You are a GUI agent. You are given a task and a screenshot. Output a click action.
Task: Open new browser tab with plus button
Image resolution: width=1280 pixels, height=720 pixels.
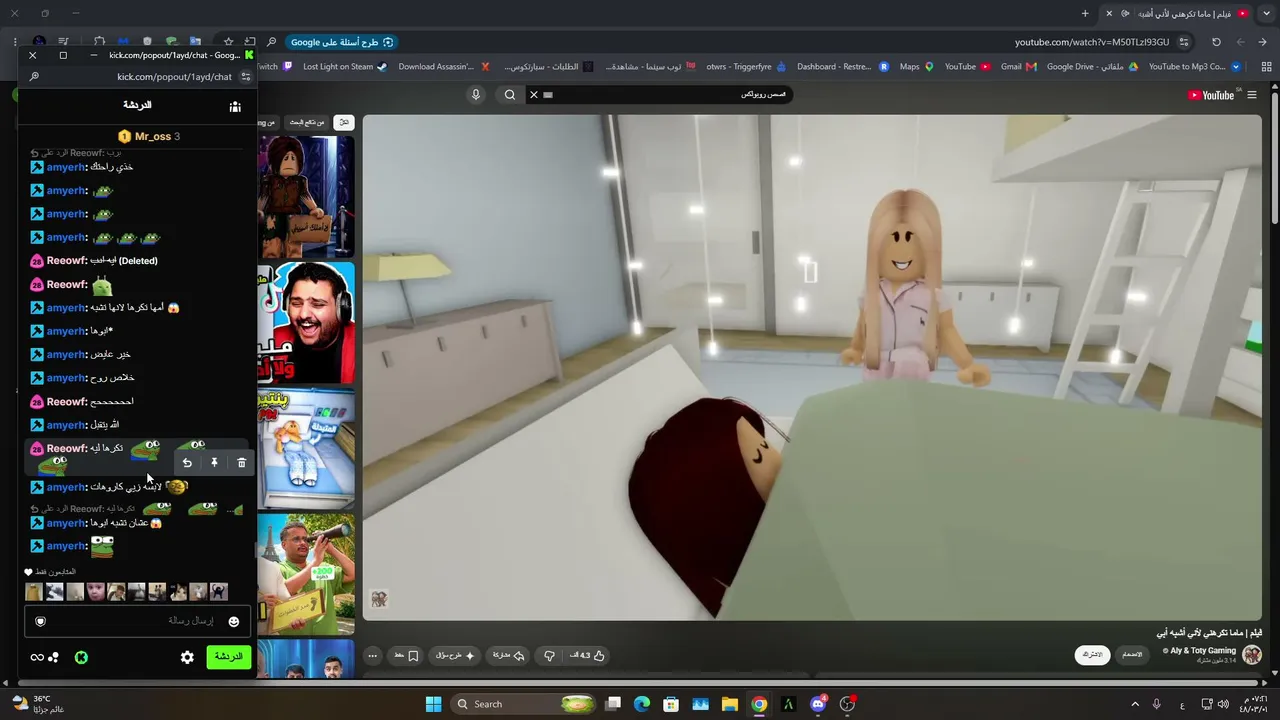(x=1085, y=13)
